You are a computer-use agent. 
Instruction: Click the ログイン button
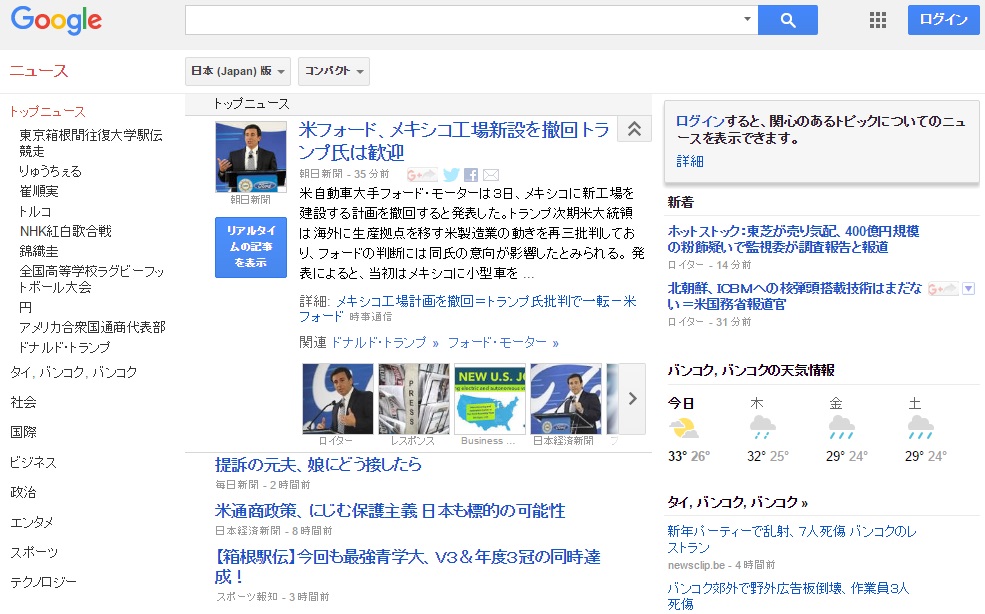[944, 19]
